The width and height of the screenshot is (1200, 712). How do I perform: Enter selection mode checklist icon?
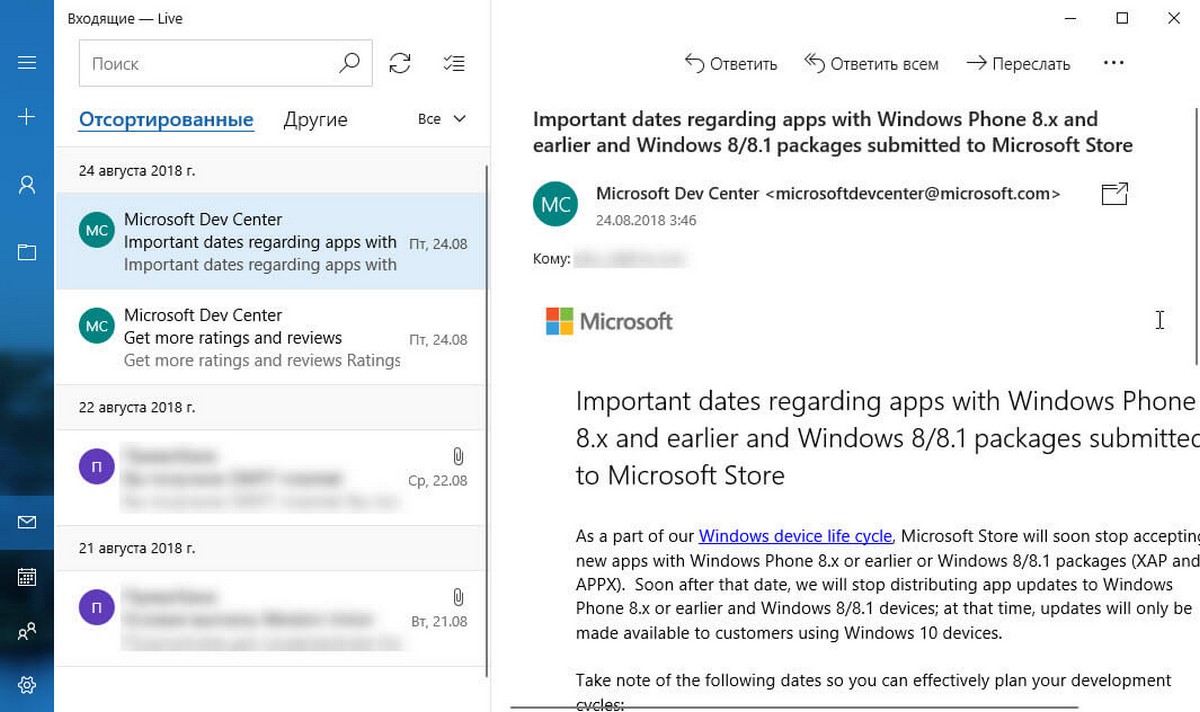(x=453, y=63)
